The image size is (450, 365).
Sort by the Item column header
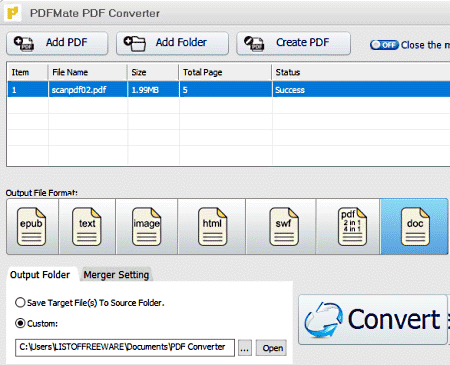[27, 72]
